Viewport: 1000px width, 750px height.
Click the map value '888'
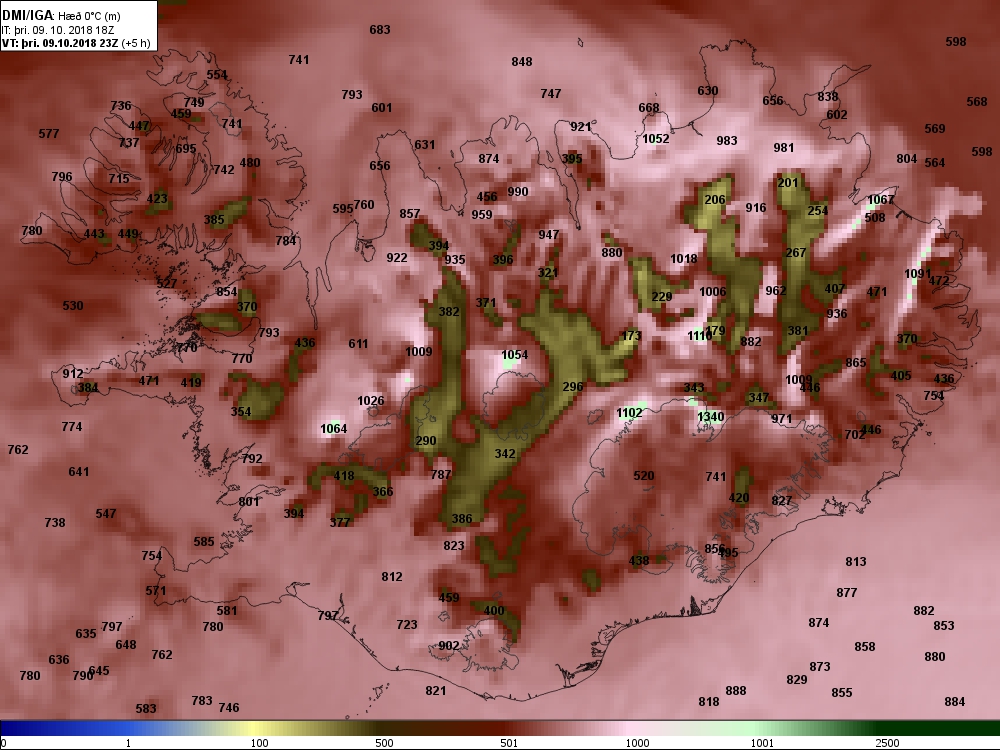735,691
